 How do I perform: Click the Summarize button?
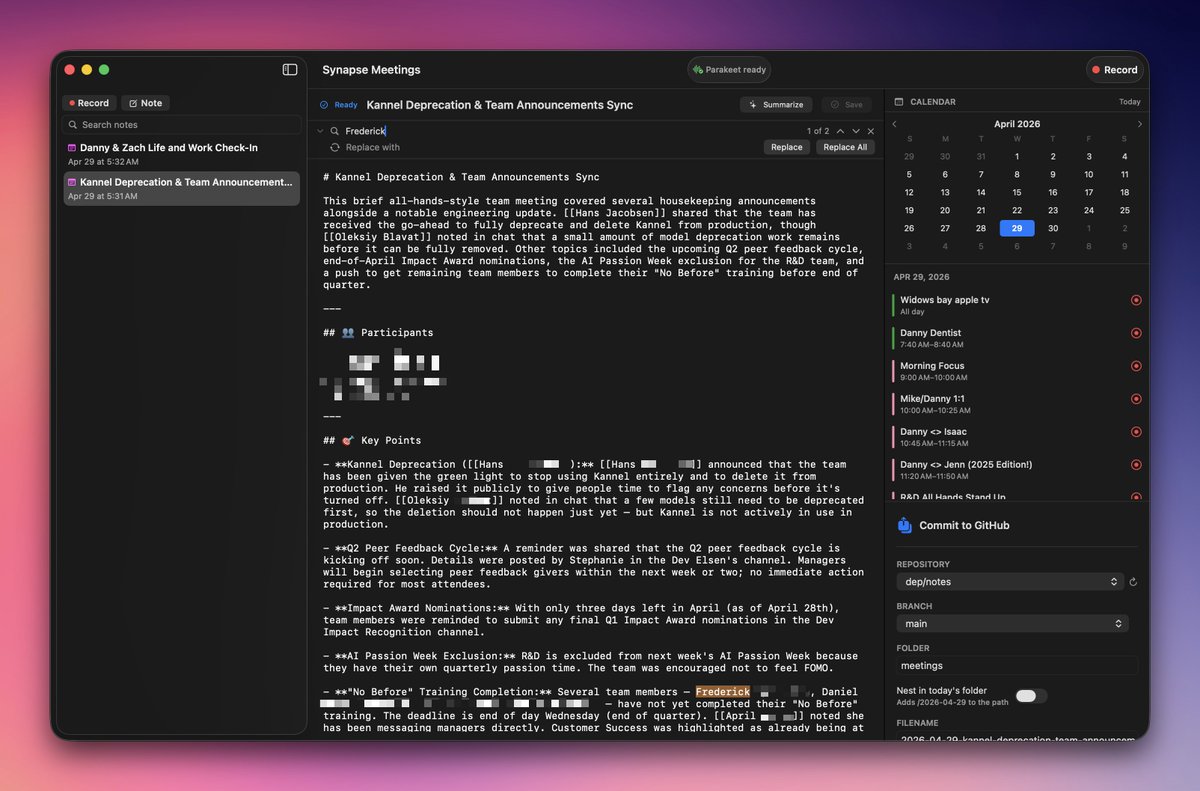pos(776,104)
